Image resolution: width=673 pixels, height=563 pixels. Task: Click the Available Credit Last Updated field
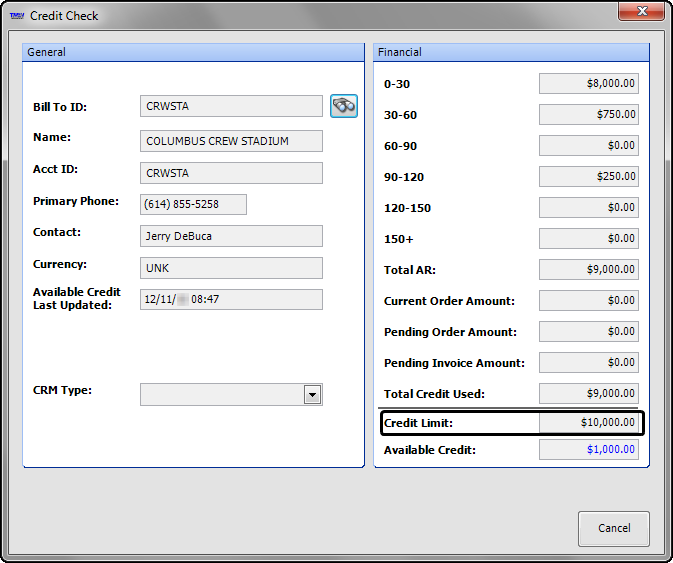point(231,299)
